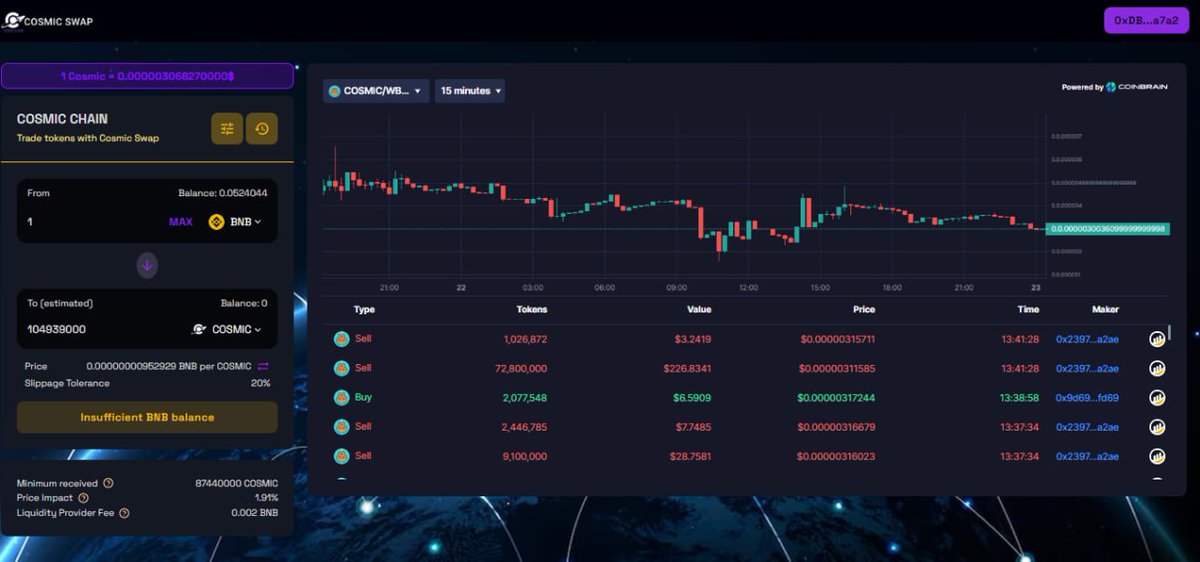
Task: Open the BNB token selector dropdown
Action: tap(236, 222)
